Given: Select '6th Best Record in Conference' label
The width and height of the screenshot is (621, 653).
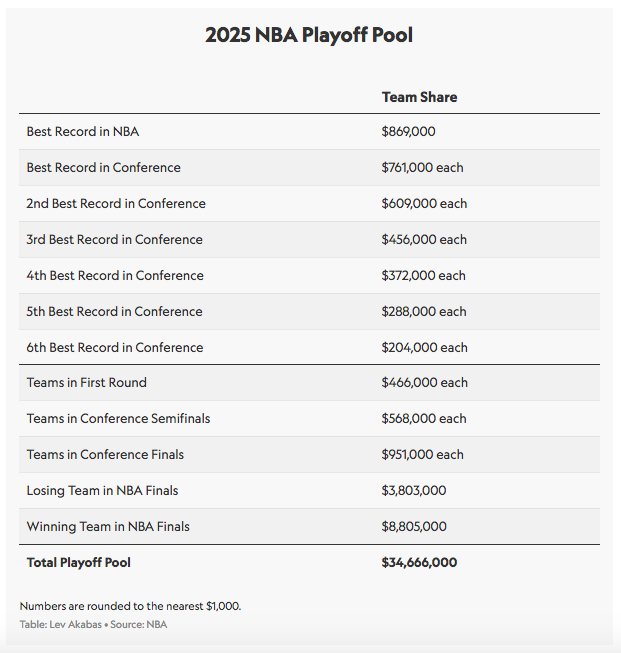Looking at the screenshot, I should pos(115,347).
